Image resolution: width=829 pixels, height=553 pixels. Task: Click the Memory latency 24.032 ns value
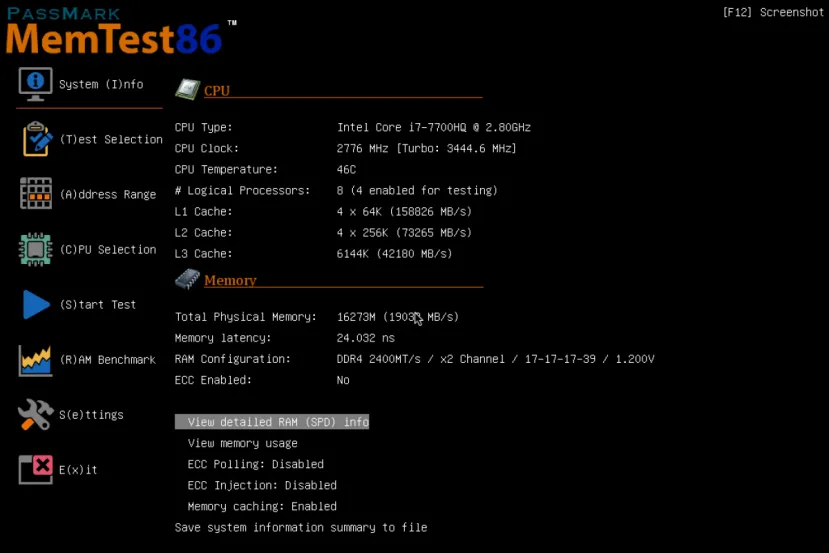tap(365, 338)
